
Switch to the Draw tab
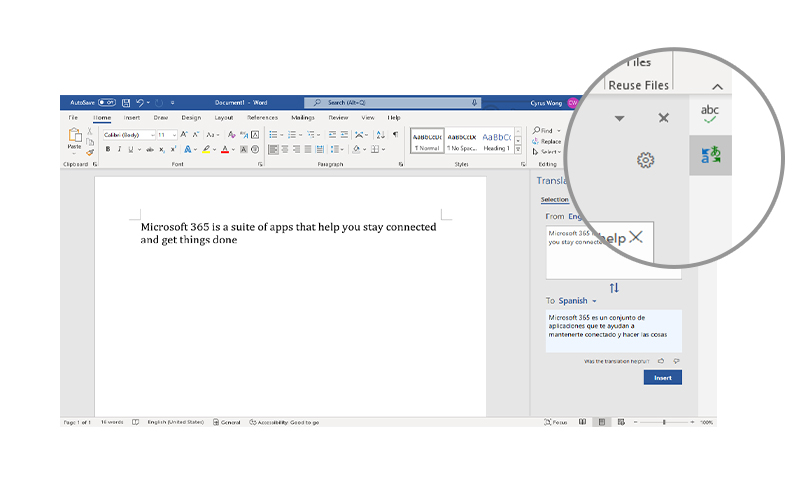[161, 118]
